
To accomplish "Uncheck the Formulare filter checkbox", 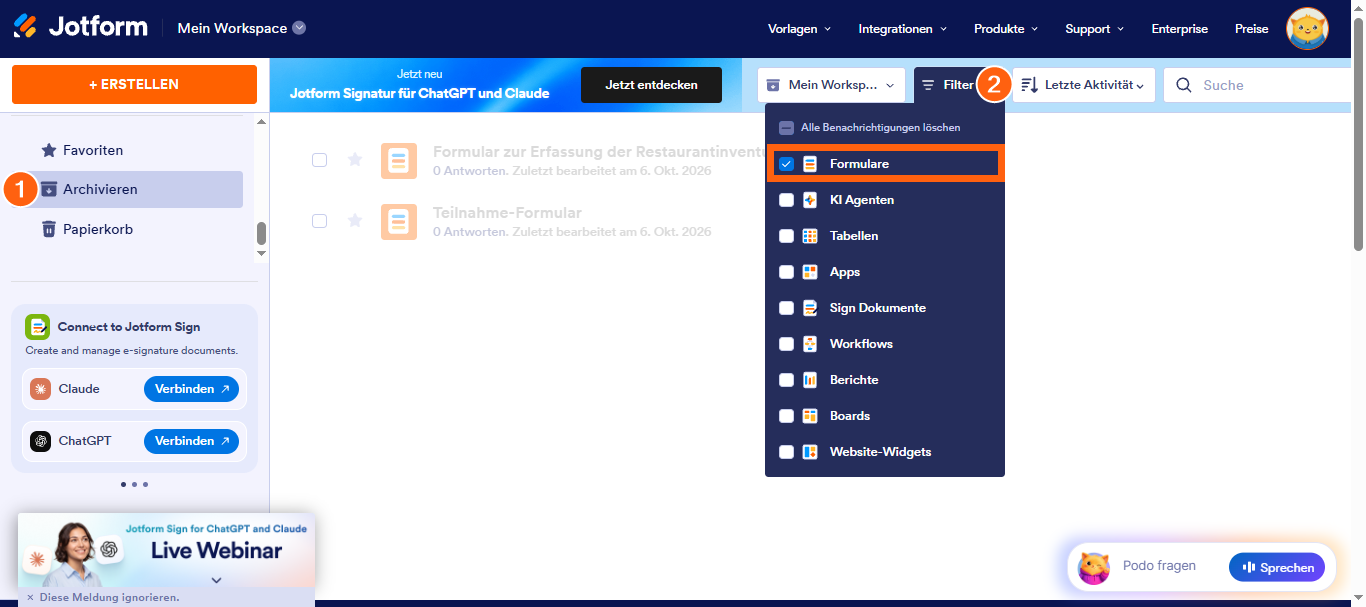I will 786,164.
